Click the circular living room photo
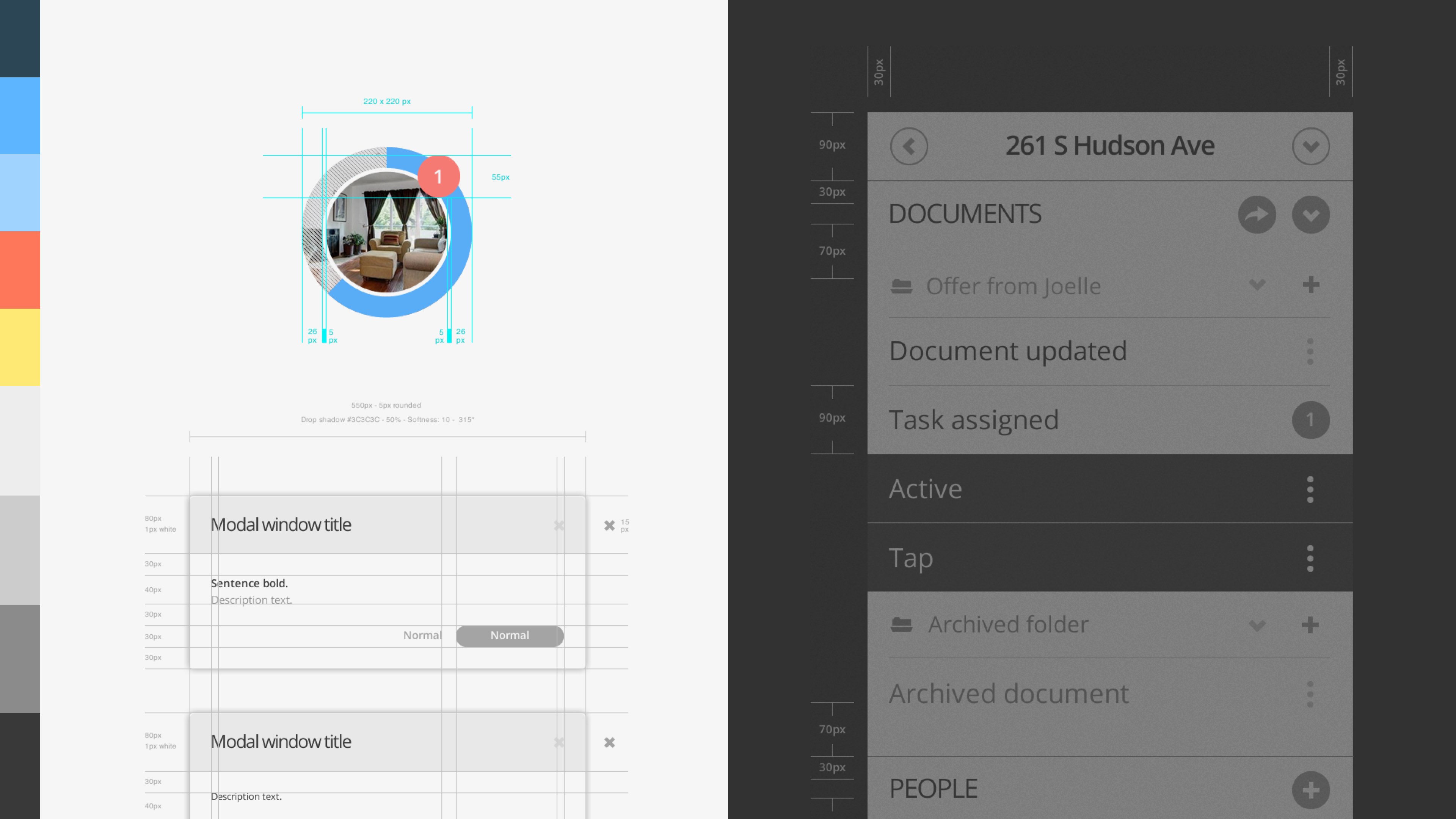 pos(387,233)
